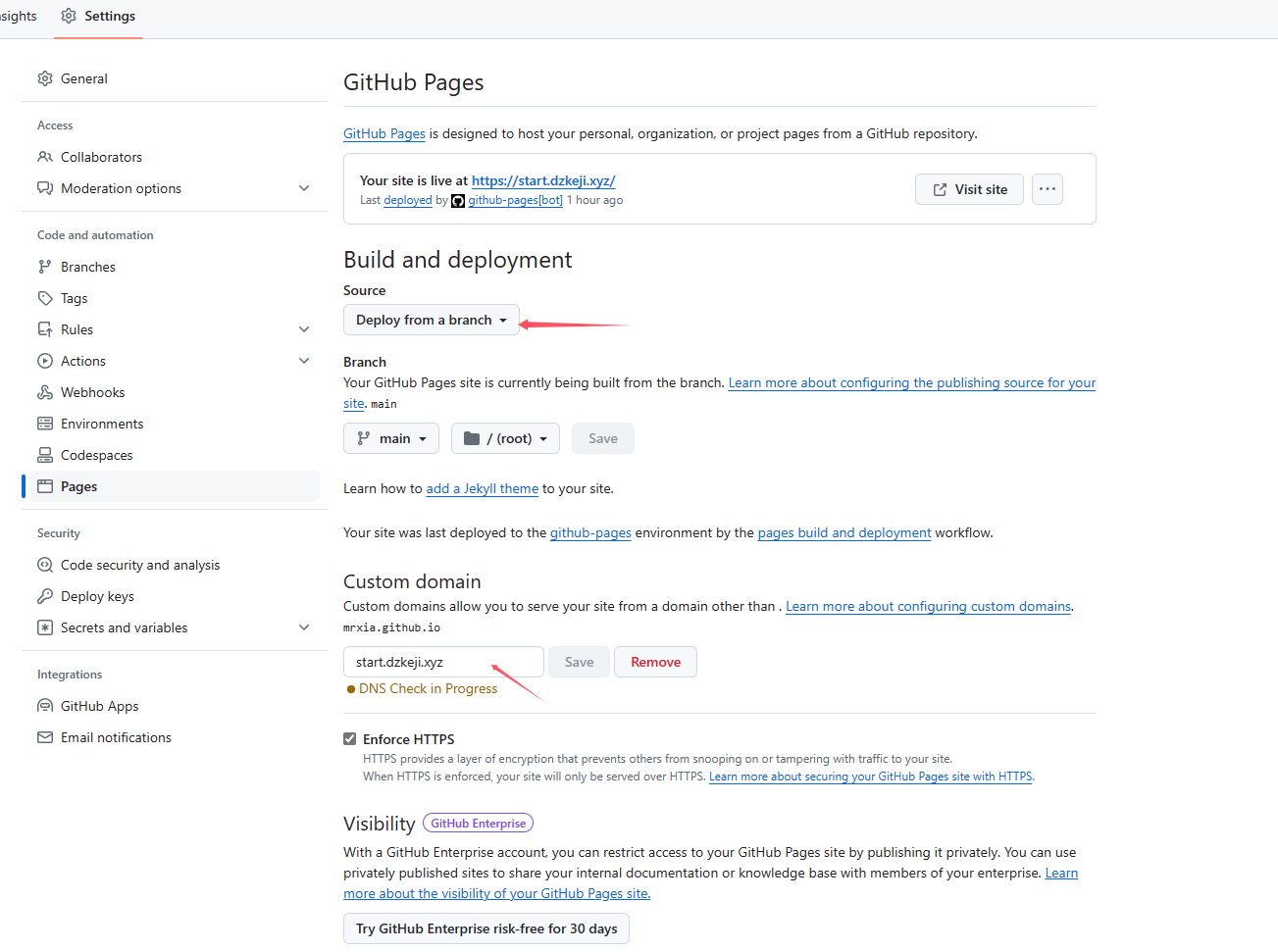1278x952 pixels.
Task: Open the Webhooks settings page
Action: pyautogui.click(x=175, y=392)
